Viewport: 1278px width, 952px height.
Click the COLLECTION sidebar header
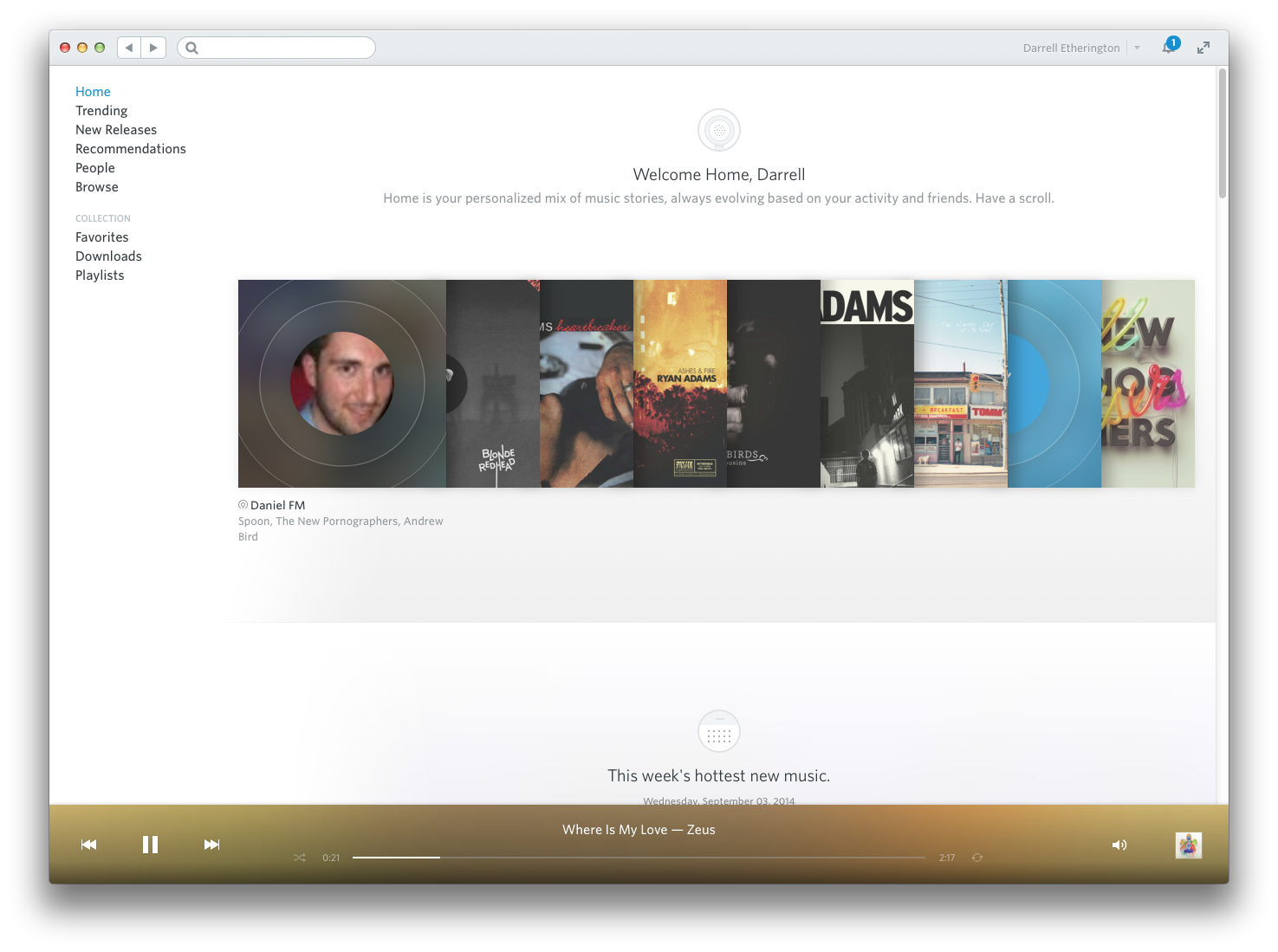click(103, 218)
